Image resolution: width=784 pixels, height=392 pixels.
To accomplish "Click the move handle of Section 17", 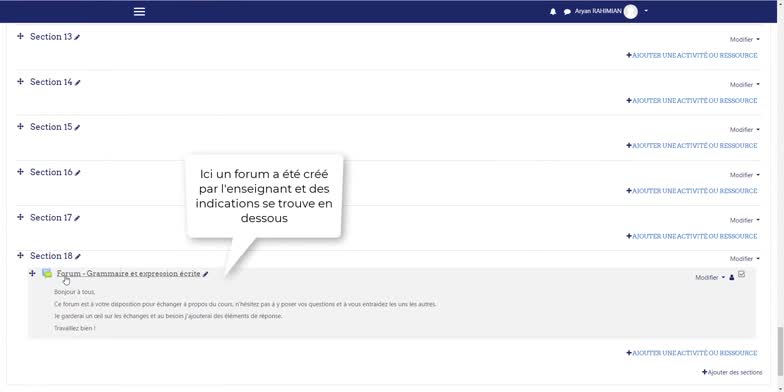I will tap(20, 217).
